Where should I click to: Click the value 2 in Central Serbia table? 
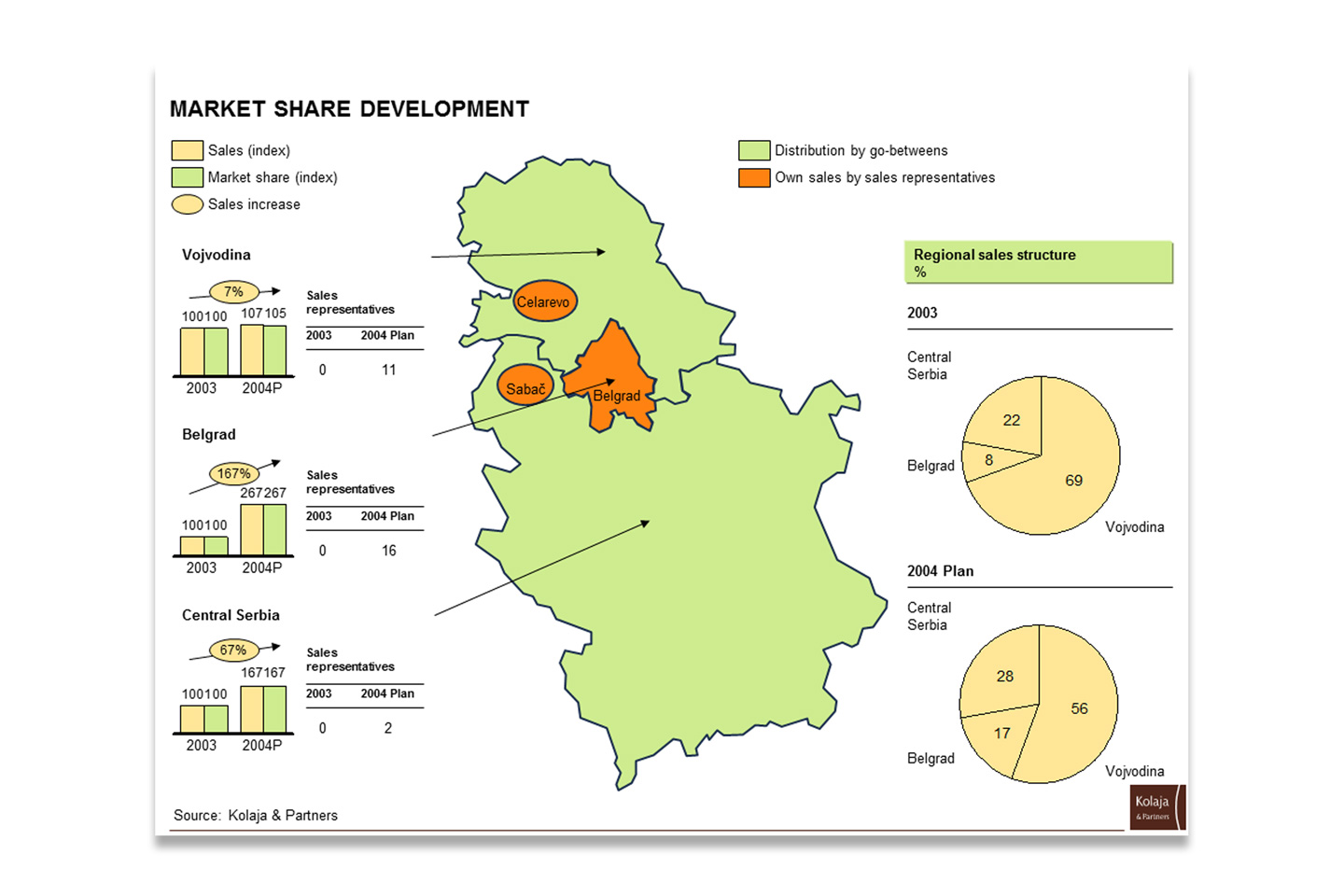click(388, 728)
